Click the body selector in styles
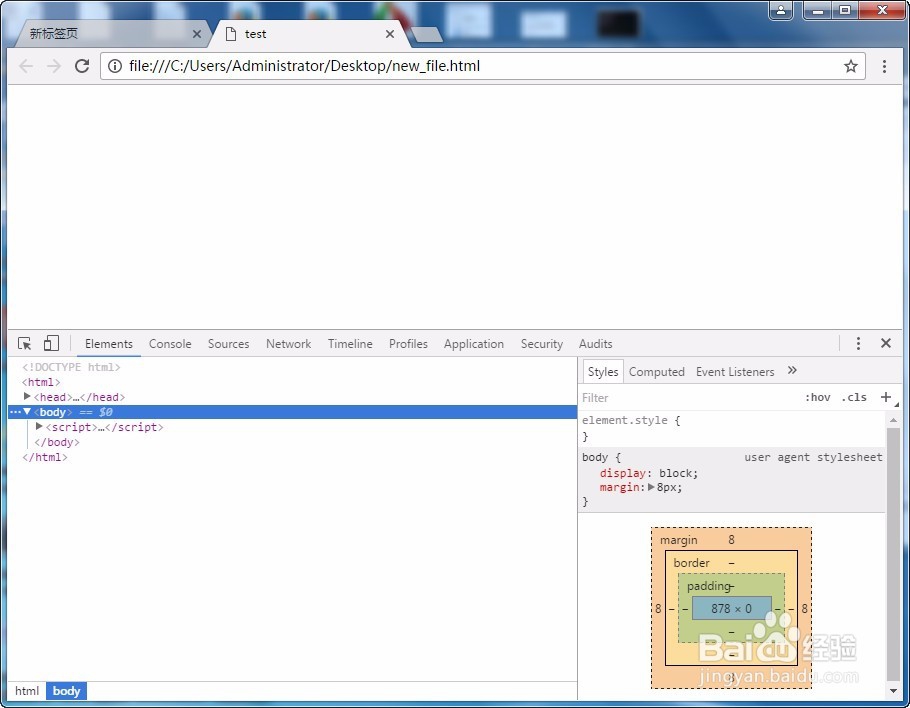The height and width of the screenshot is (708, 910). tap(595, 457)
